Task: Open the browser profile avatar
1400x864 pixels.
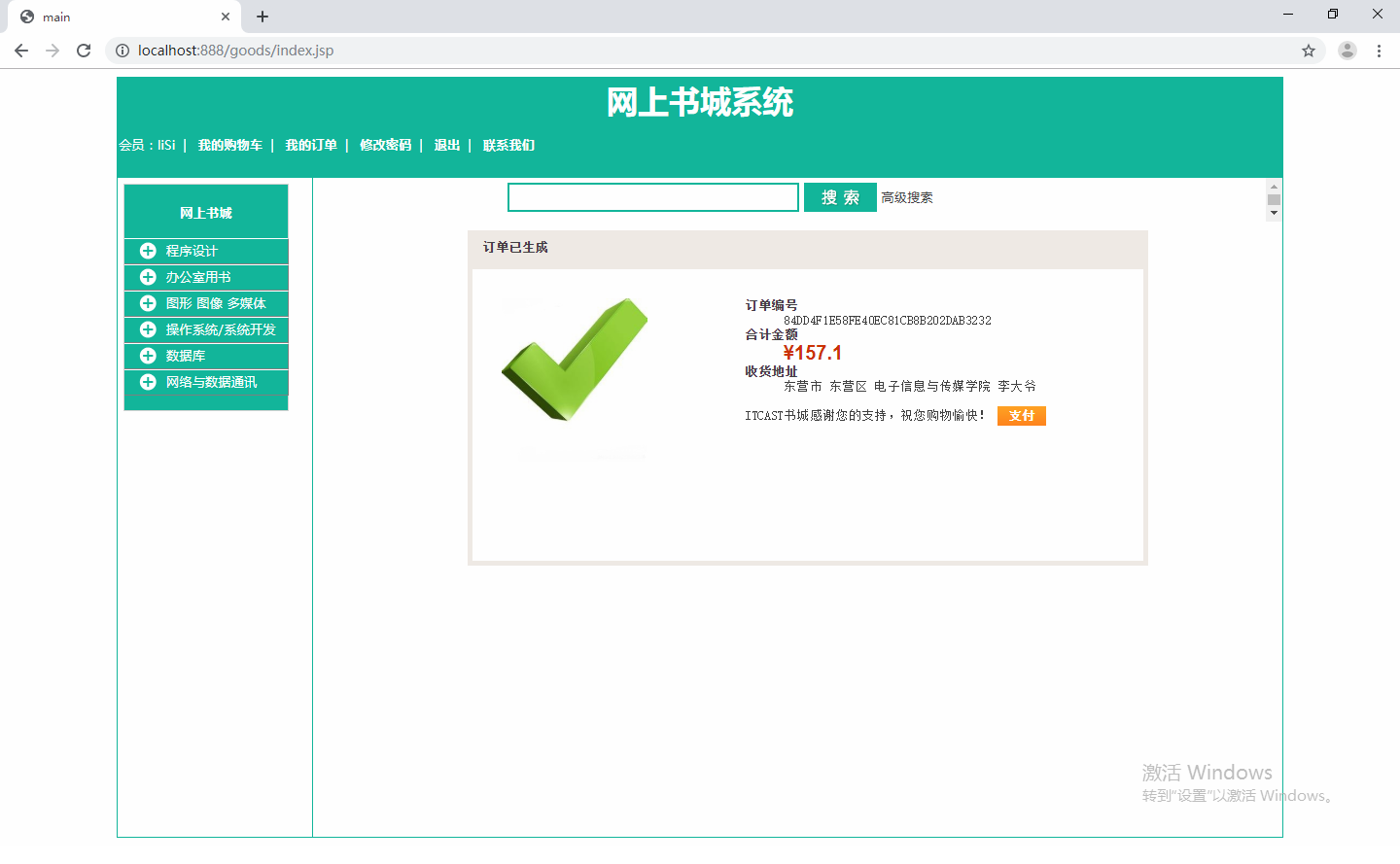Action: coord(1347,51)
